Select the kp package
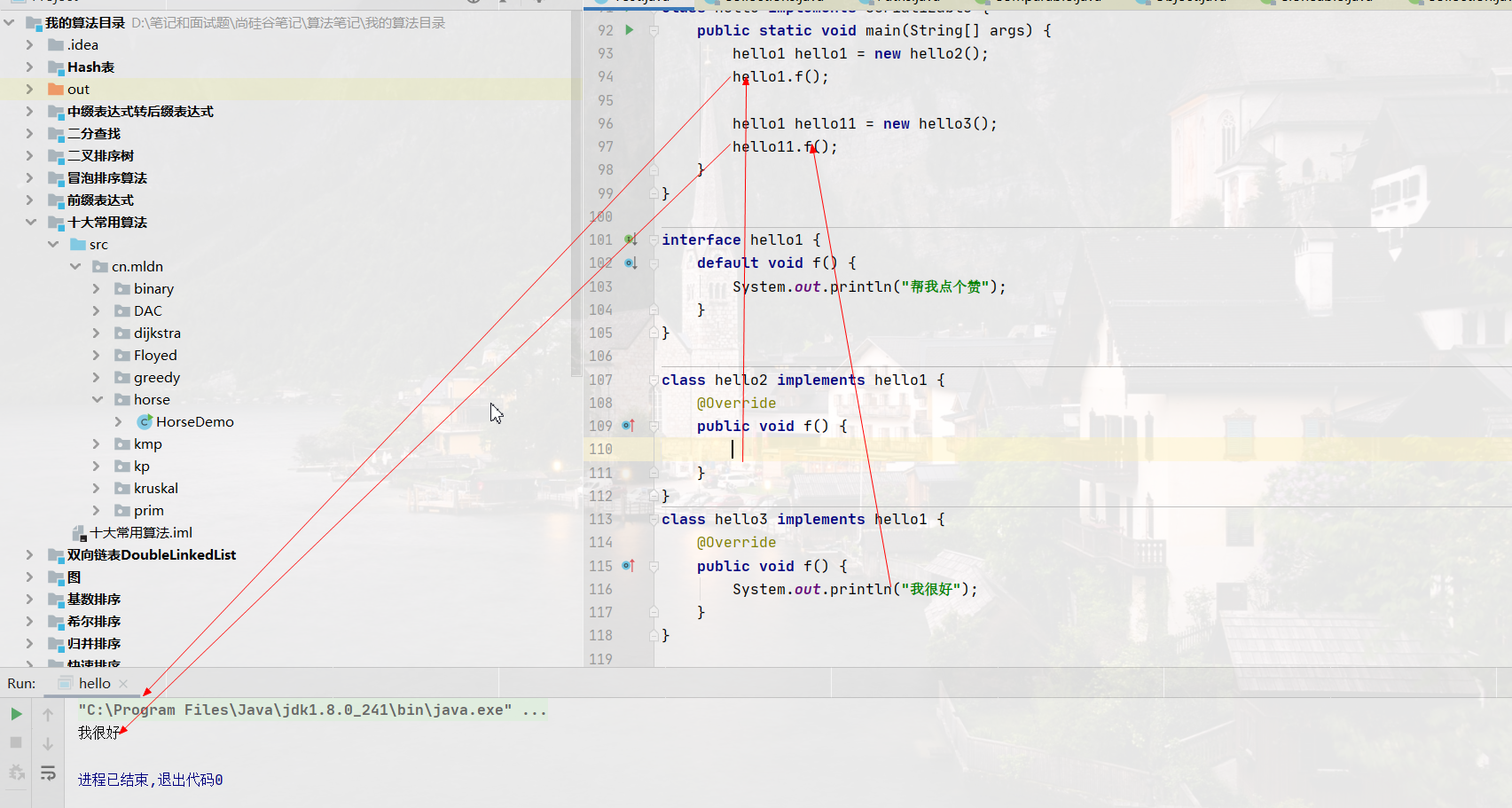1512x808 pixels. 142,466
